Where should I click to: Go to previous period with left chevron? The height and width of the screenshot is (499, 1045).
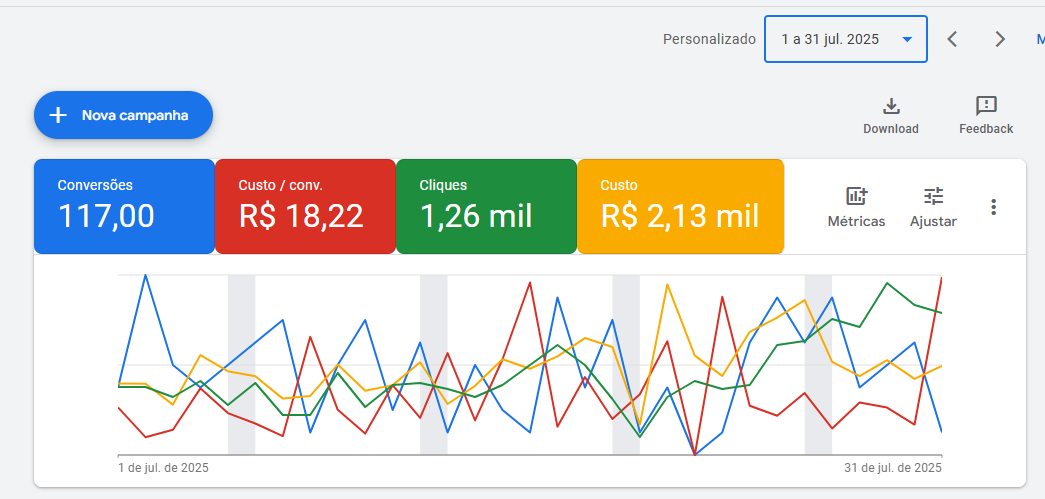[952, 39]
